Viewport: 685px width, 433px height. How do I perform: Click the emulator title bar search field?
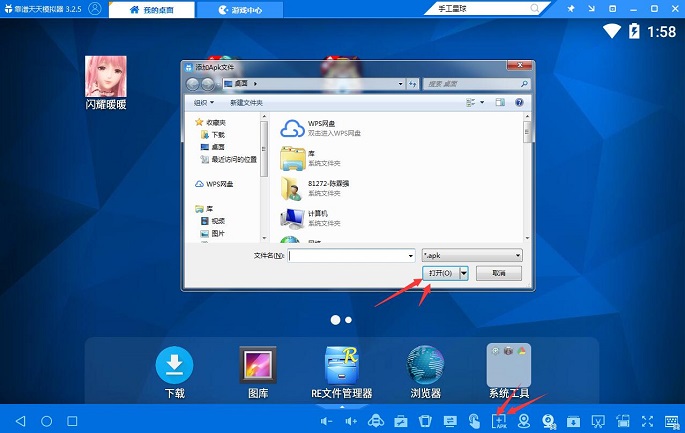483,8
